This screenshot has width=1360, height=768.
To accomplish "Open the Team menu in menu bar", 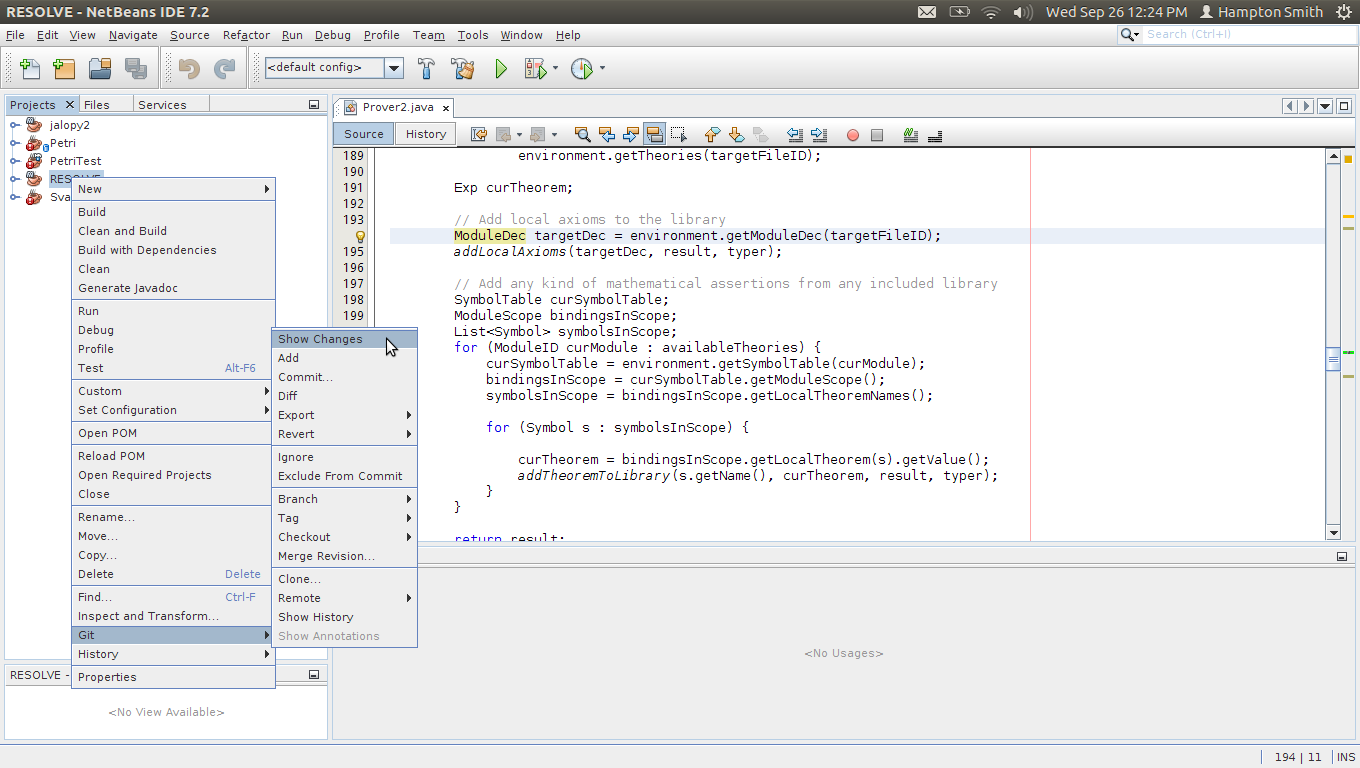I will coord(428,35).
